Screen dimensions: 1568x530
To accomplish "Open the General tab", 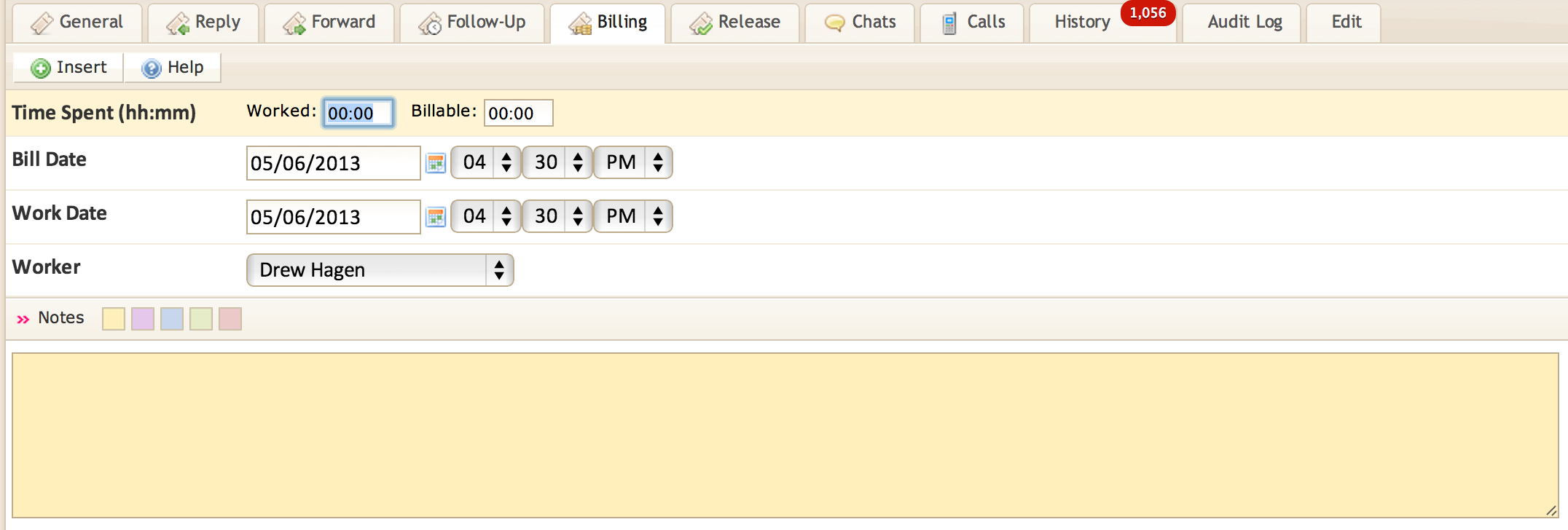I will (78, 23).
